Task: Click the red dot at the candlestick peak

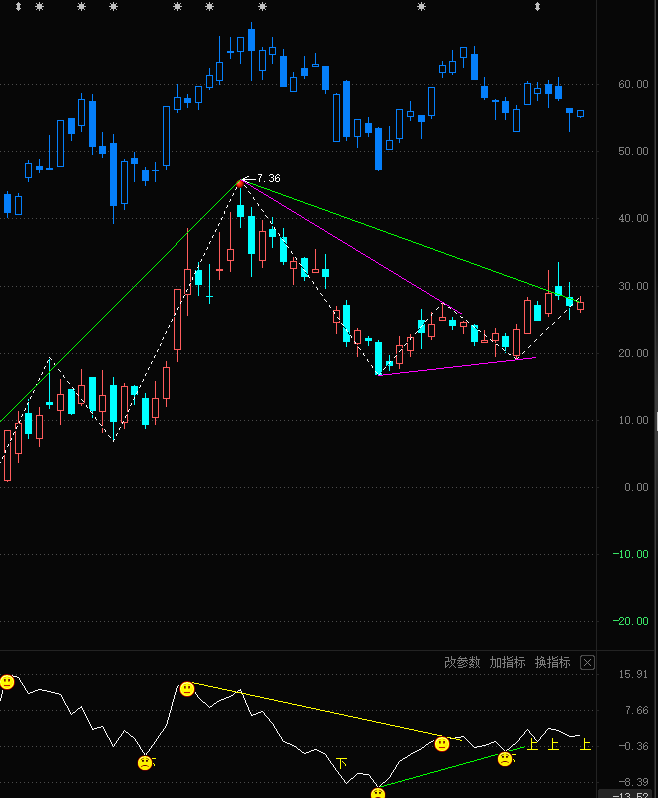Action: click(240, 183)
